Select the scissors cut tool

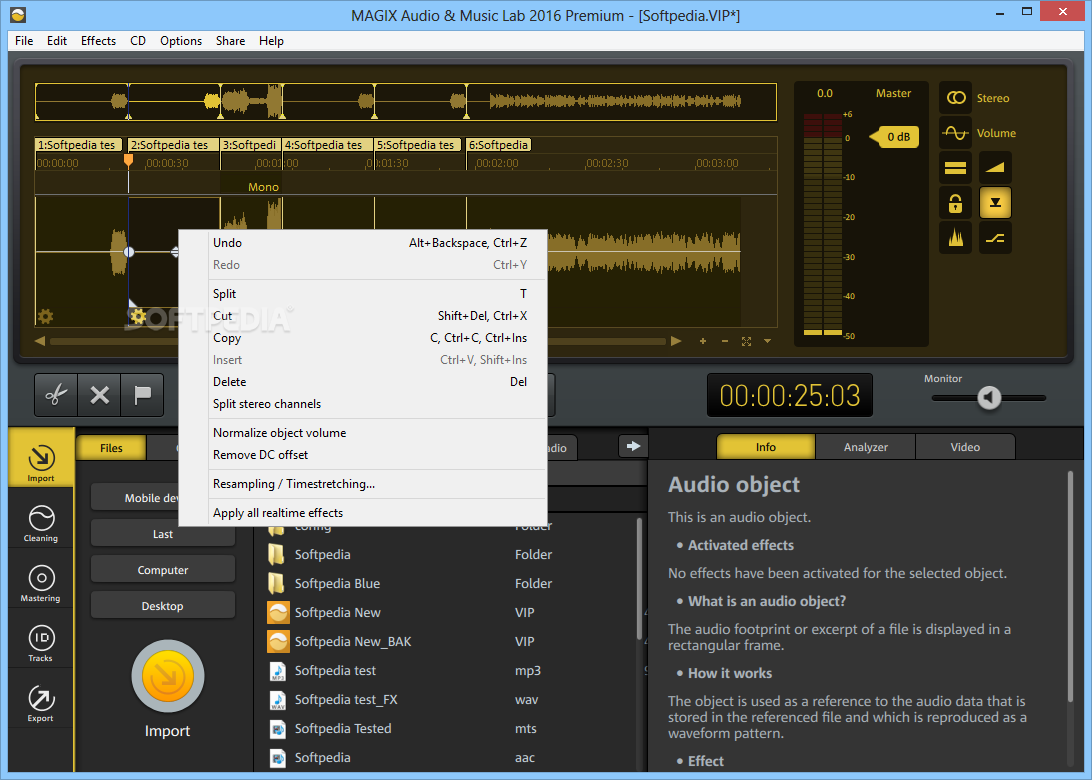(x=56, y=395)
